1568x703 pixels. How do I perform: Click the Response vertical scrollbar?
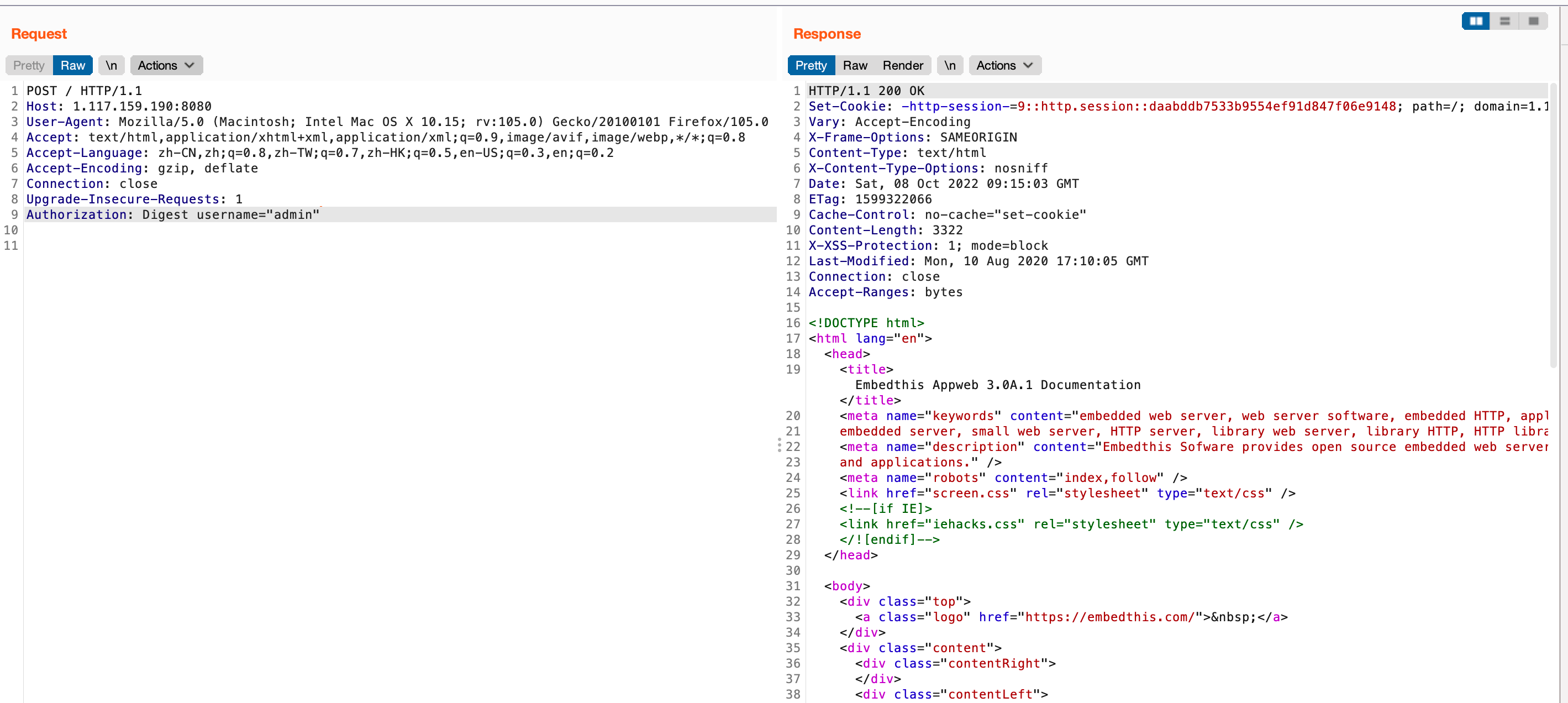1553,225
